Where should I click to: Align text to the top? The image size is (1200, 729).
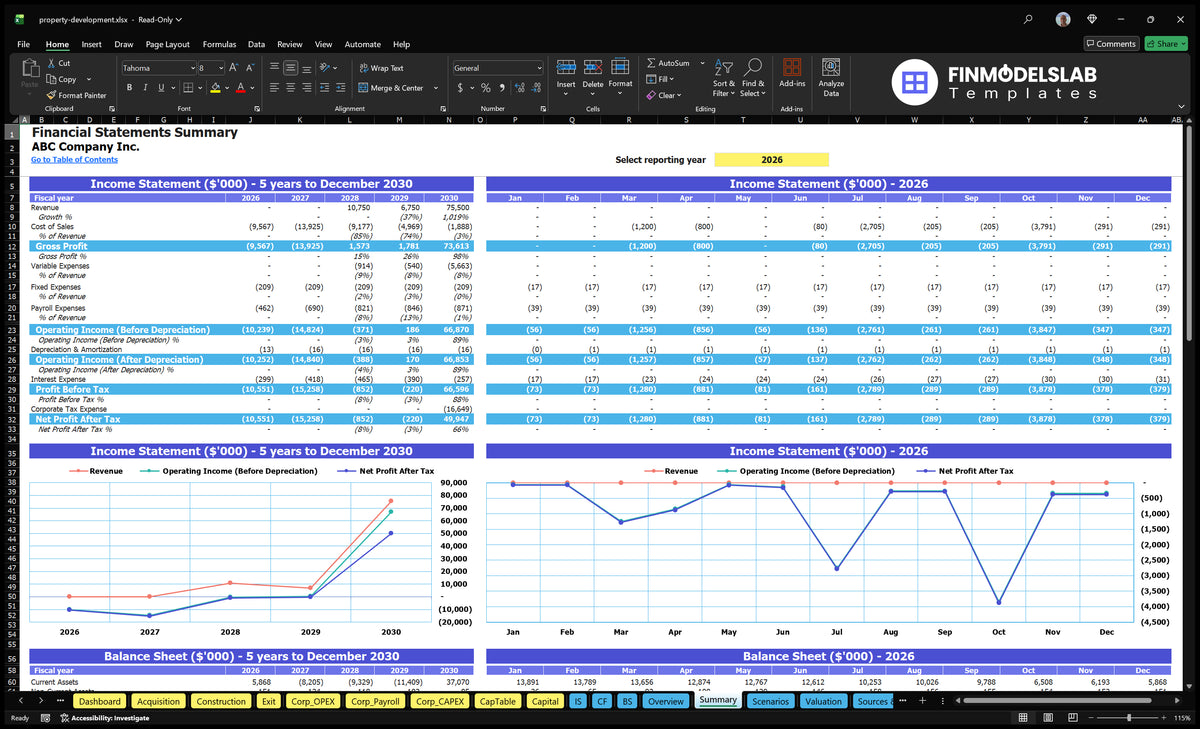click(275, 68)
